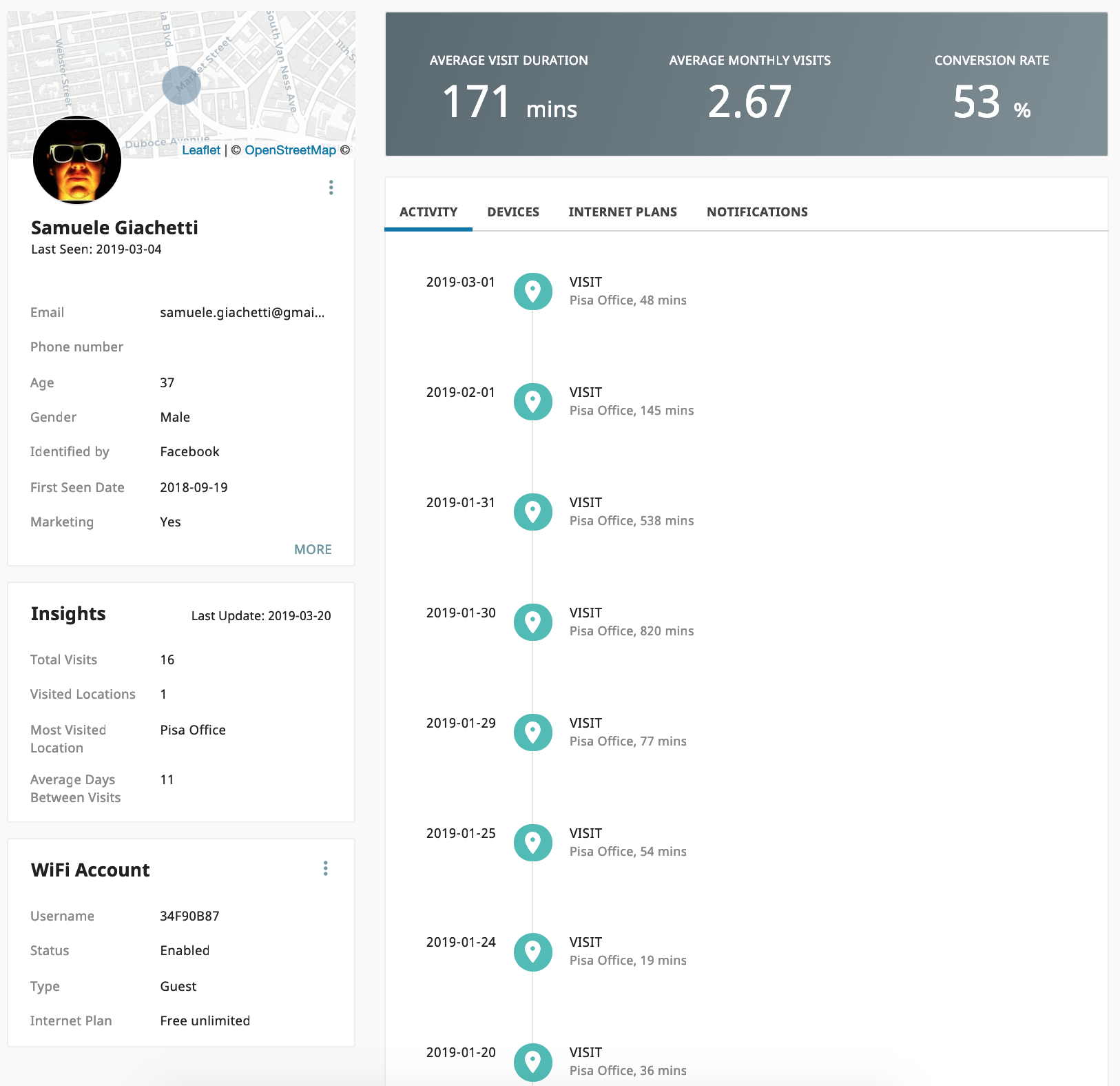1120x1086 pixels.
Task: Click the blue location marker on the map
Action: click(181, 85)
